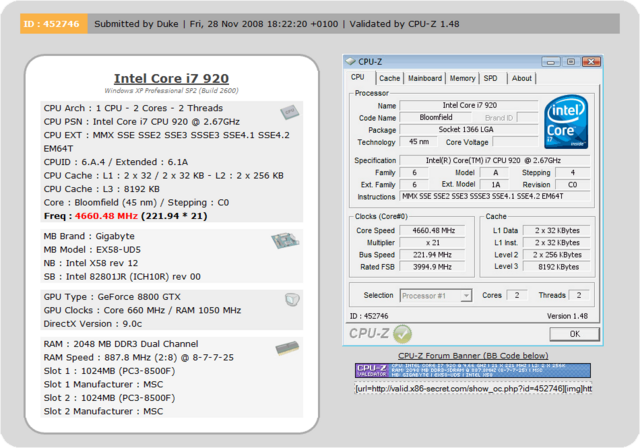Image resolution: width=640 pixels, height=448 pixels.
Task: Click the BB code URL text field
Action: point(473,388)
